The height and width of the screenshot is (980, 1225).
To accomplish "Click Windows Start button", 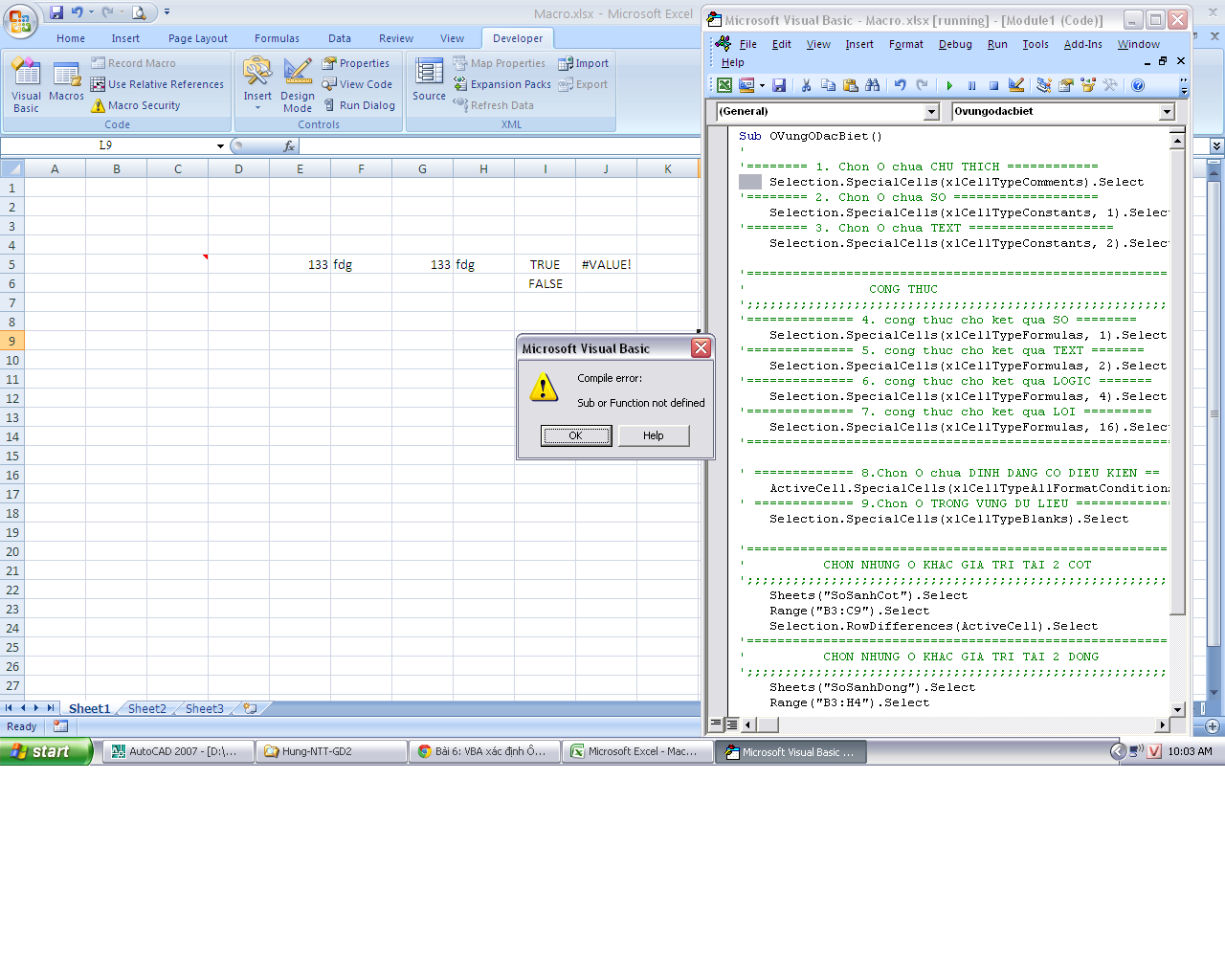I will click(x=46, y=751).
